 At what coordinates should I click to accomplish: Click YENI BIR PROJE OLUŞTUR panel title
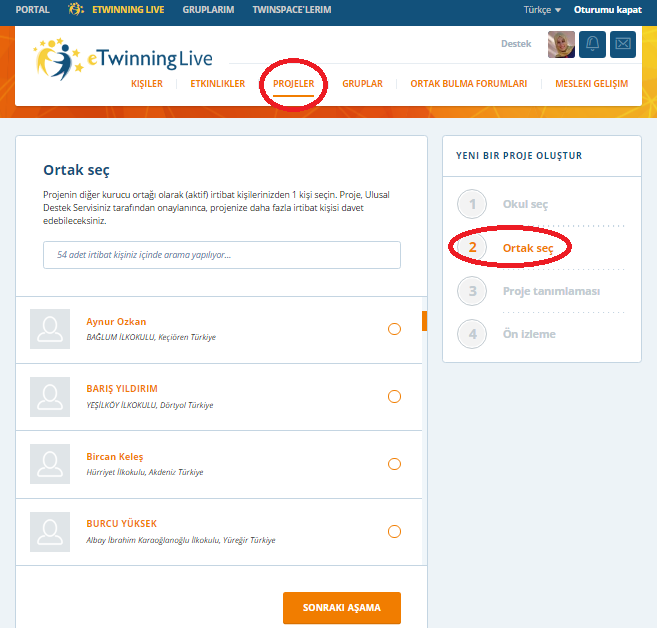(x=519, y=156)
